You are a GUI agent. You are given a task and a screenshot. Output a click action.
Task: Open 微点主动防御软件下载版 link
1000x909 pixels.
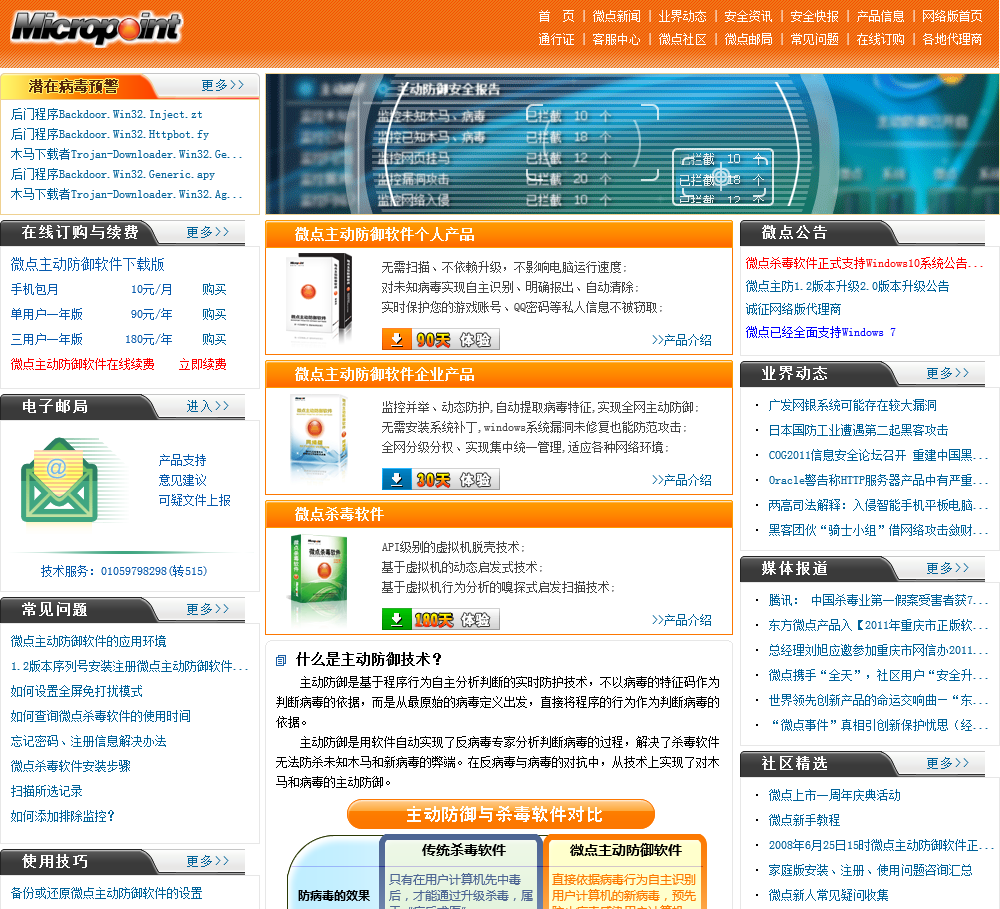[x=87, y=264]
